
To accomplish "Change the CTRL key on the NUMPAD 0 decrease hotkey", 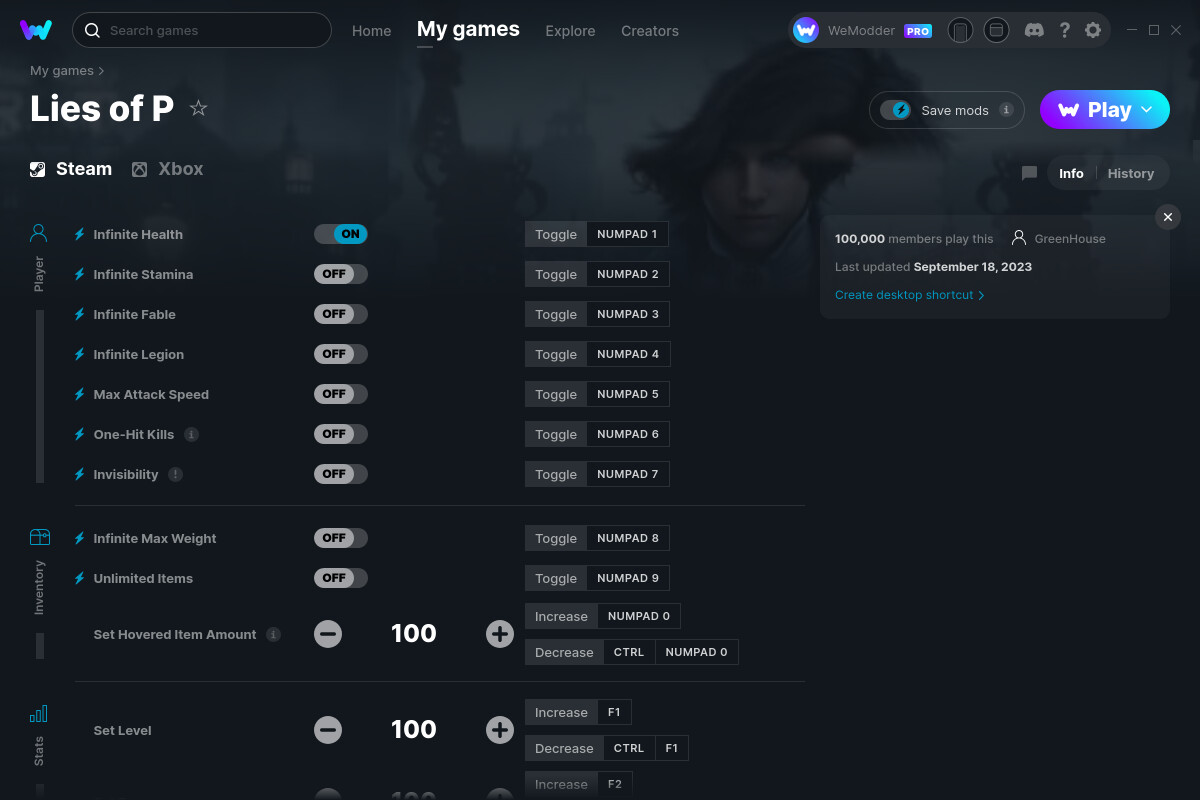I will click(629, 652).
